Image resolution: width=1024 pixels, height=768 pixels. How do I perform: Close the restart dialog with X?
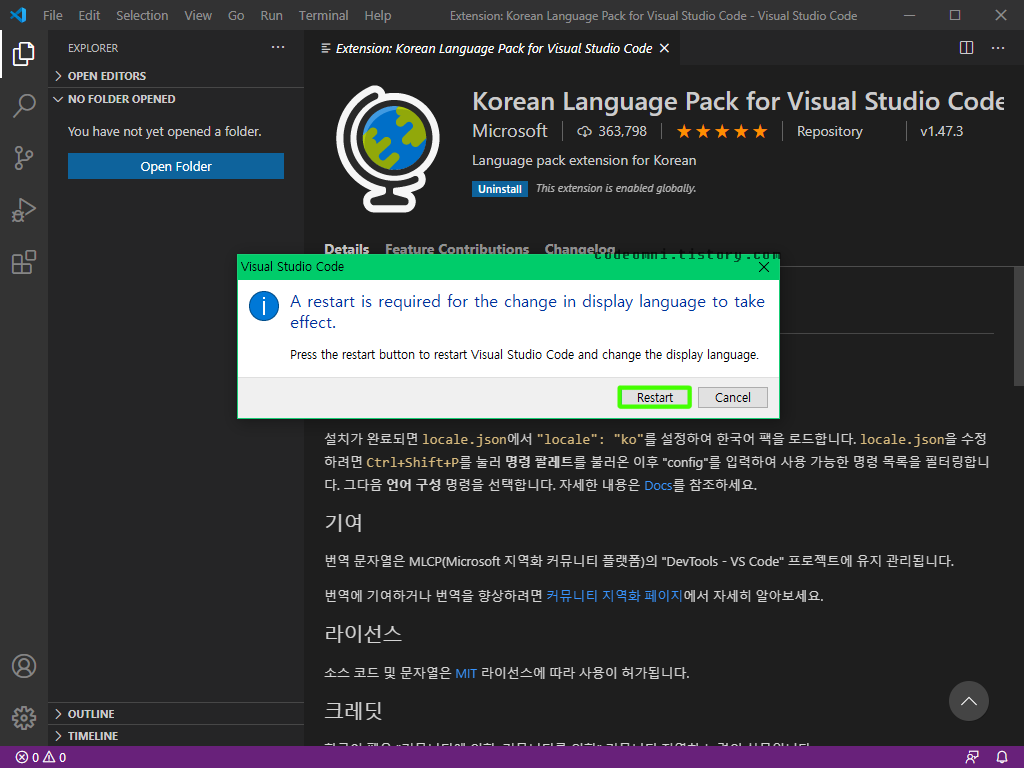tap(763, 267)
